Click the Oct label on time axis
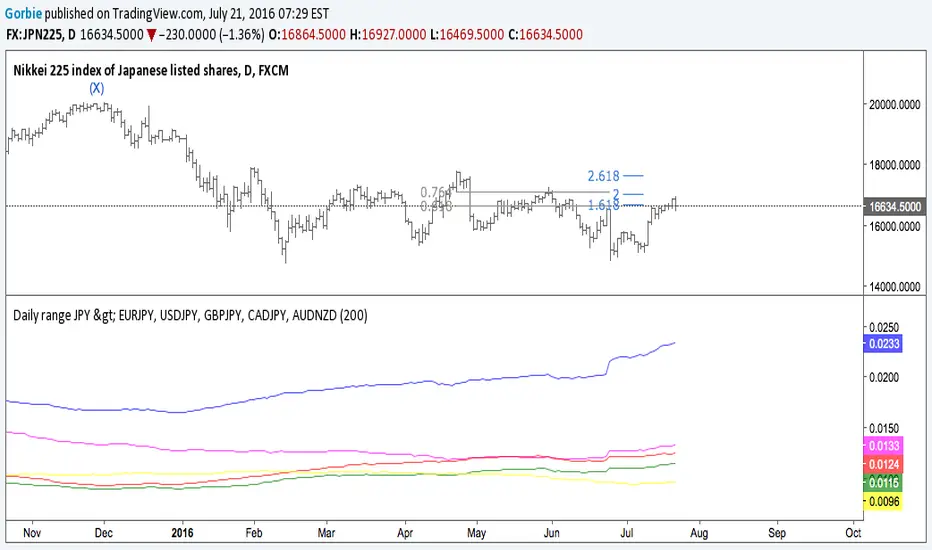 (853, 533)
